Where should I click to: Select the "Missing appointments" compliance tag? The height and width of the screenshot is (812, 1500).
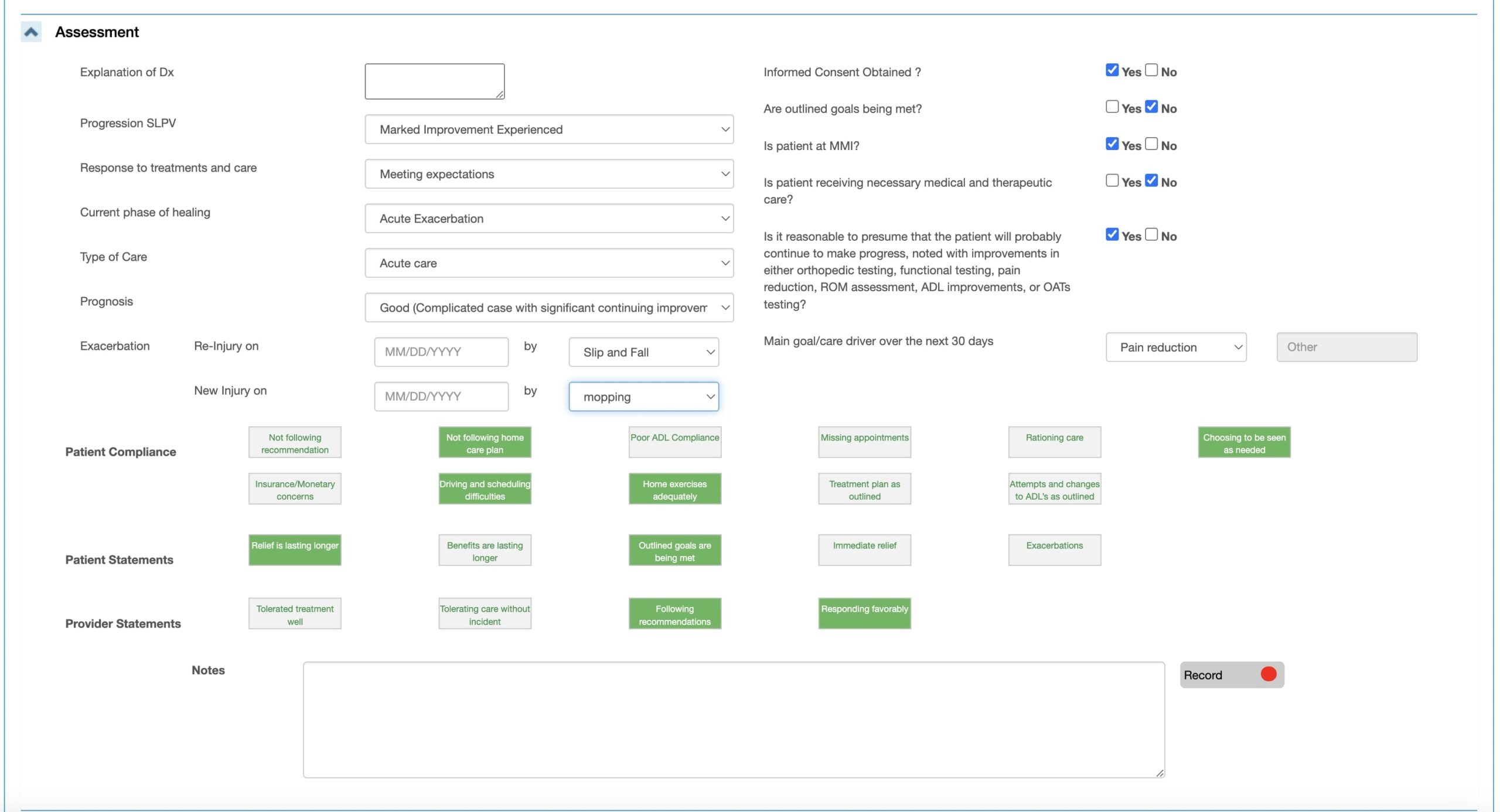[864, 441]
